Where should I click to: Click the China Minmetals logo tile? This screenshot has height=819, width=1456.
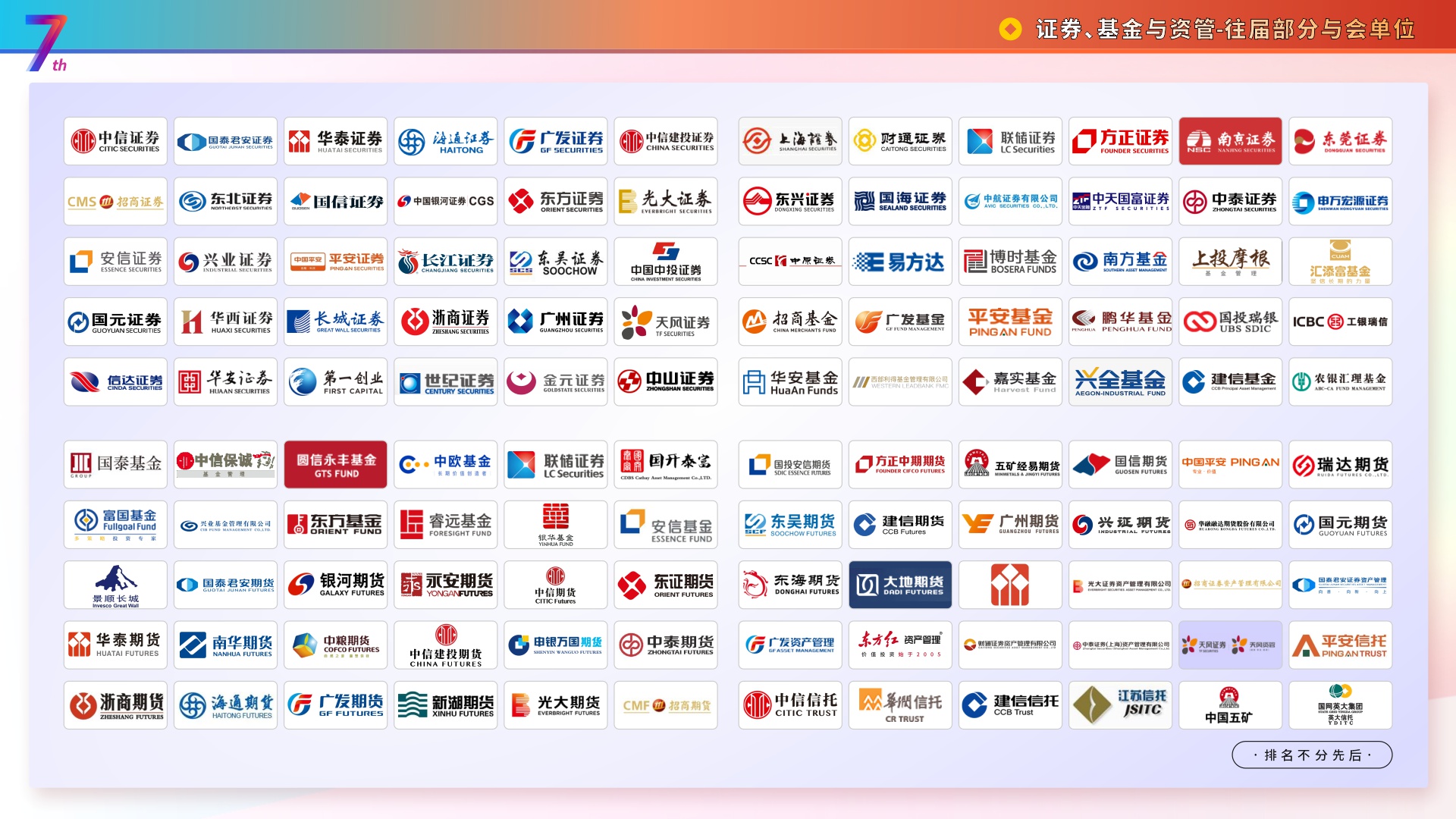[x=1231, y=705]
